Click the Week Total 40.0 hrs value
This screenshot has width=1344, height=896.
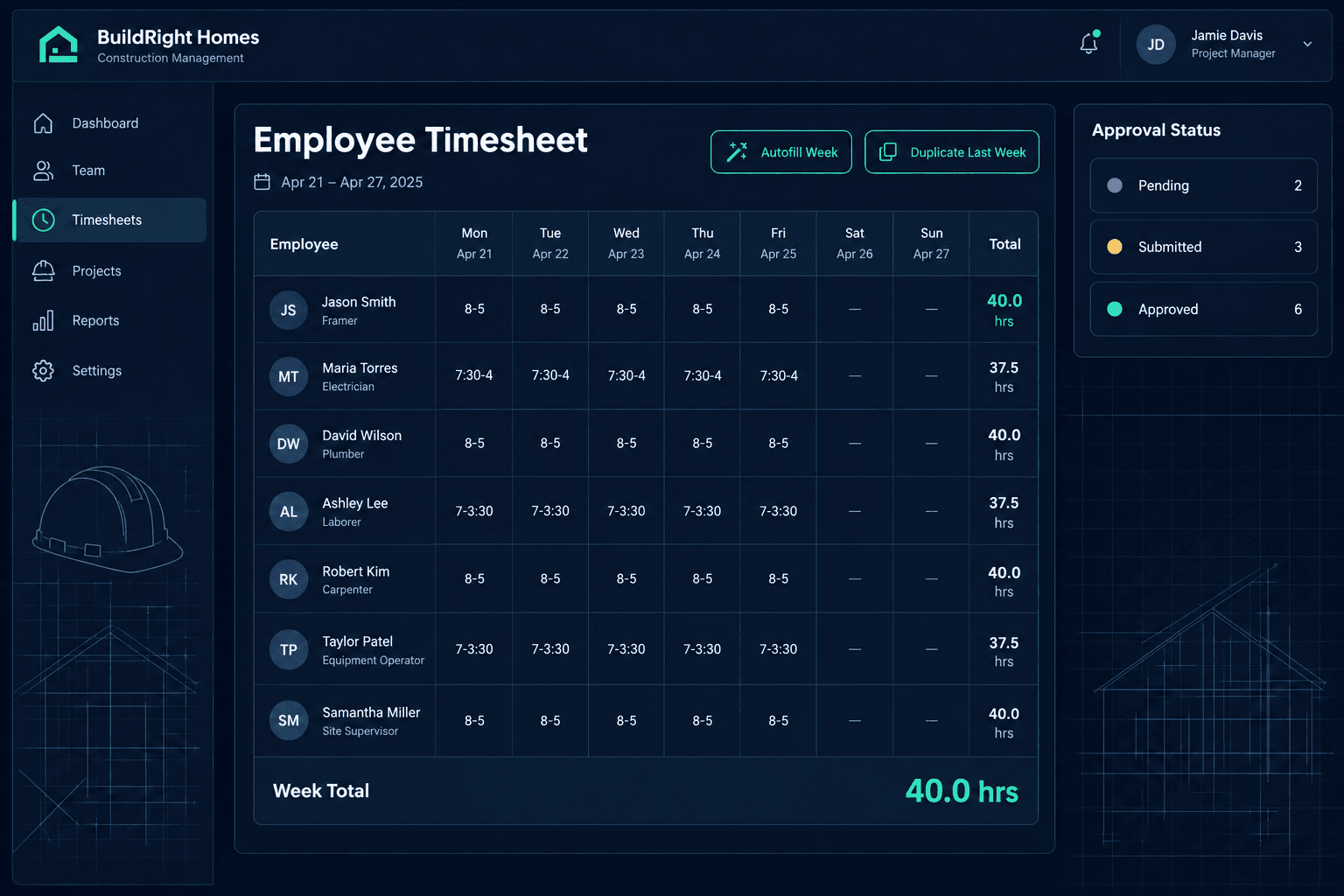click(962, 792)
